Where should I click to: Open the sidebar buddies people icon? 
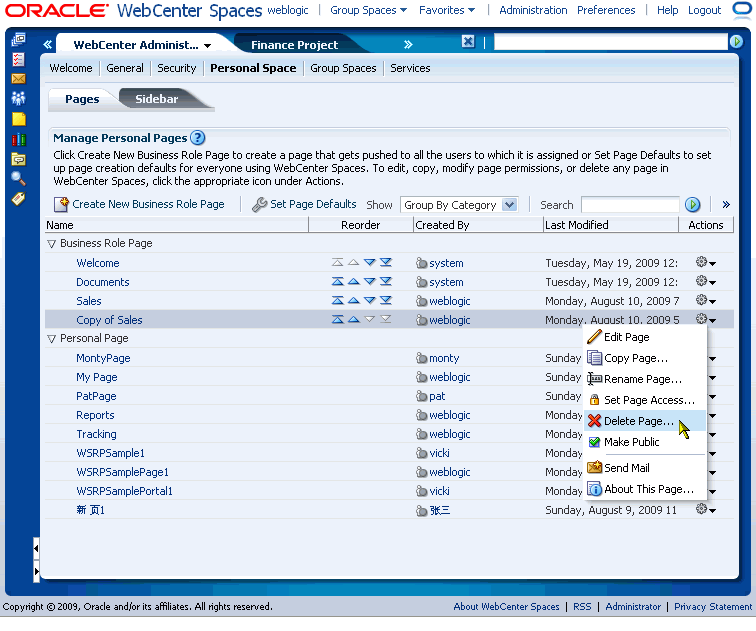tap(18, 98)
